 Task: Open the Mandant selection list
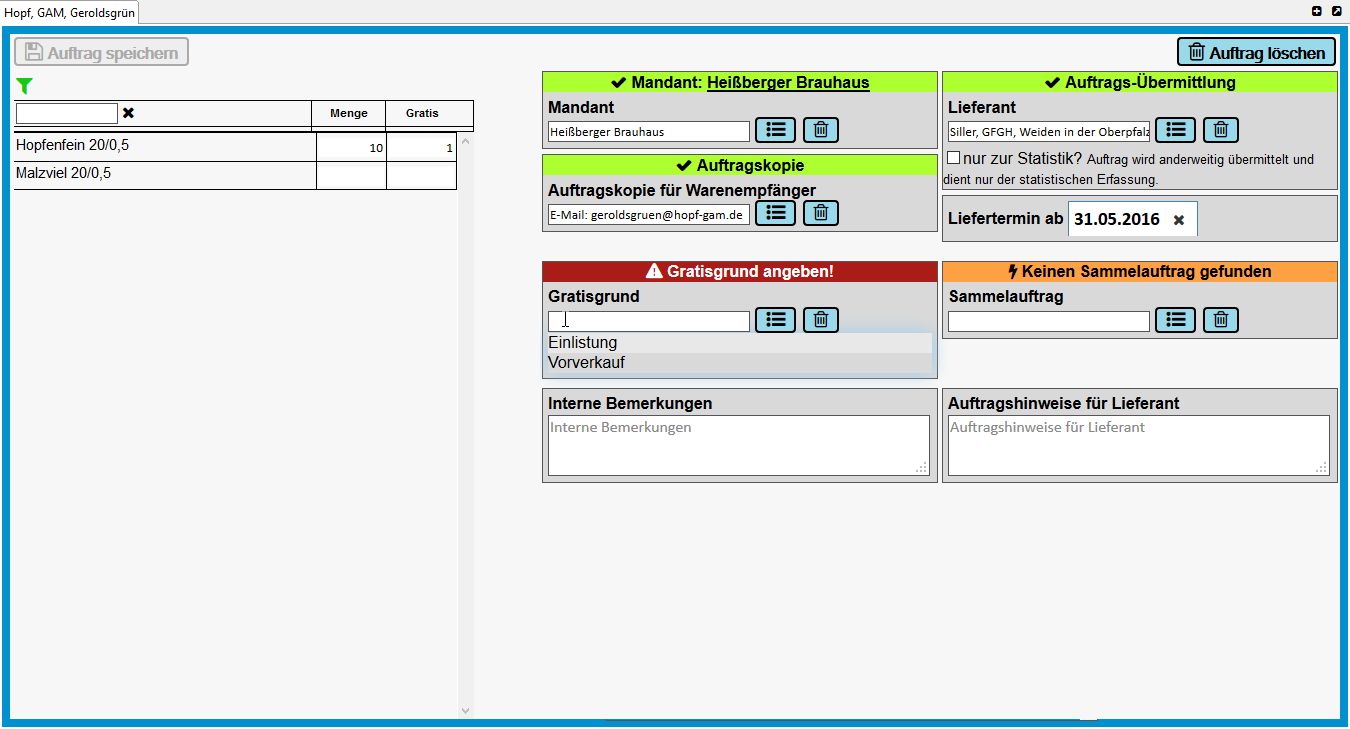click(x=775, y=130)
